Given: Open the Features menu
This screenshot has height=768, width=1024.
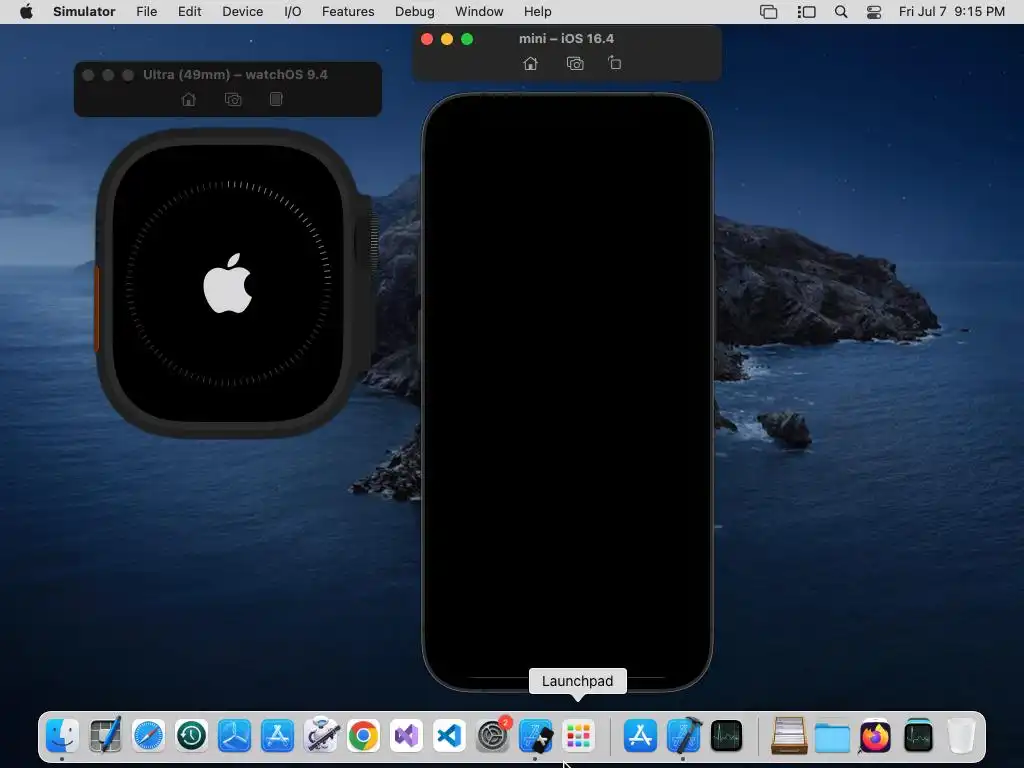Looking at the screenshot, I should click(x=348, y=12).
